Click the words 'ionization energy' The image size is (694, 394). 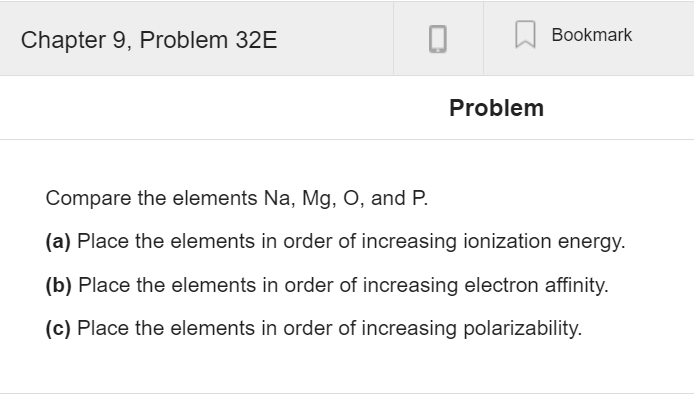pos(544,242)
